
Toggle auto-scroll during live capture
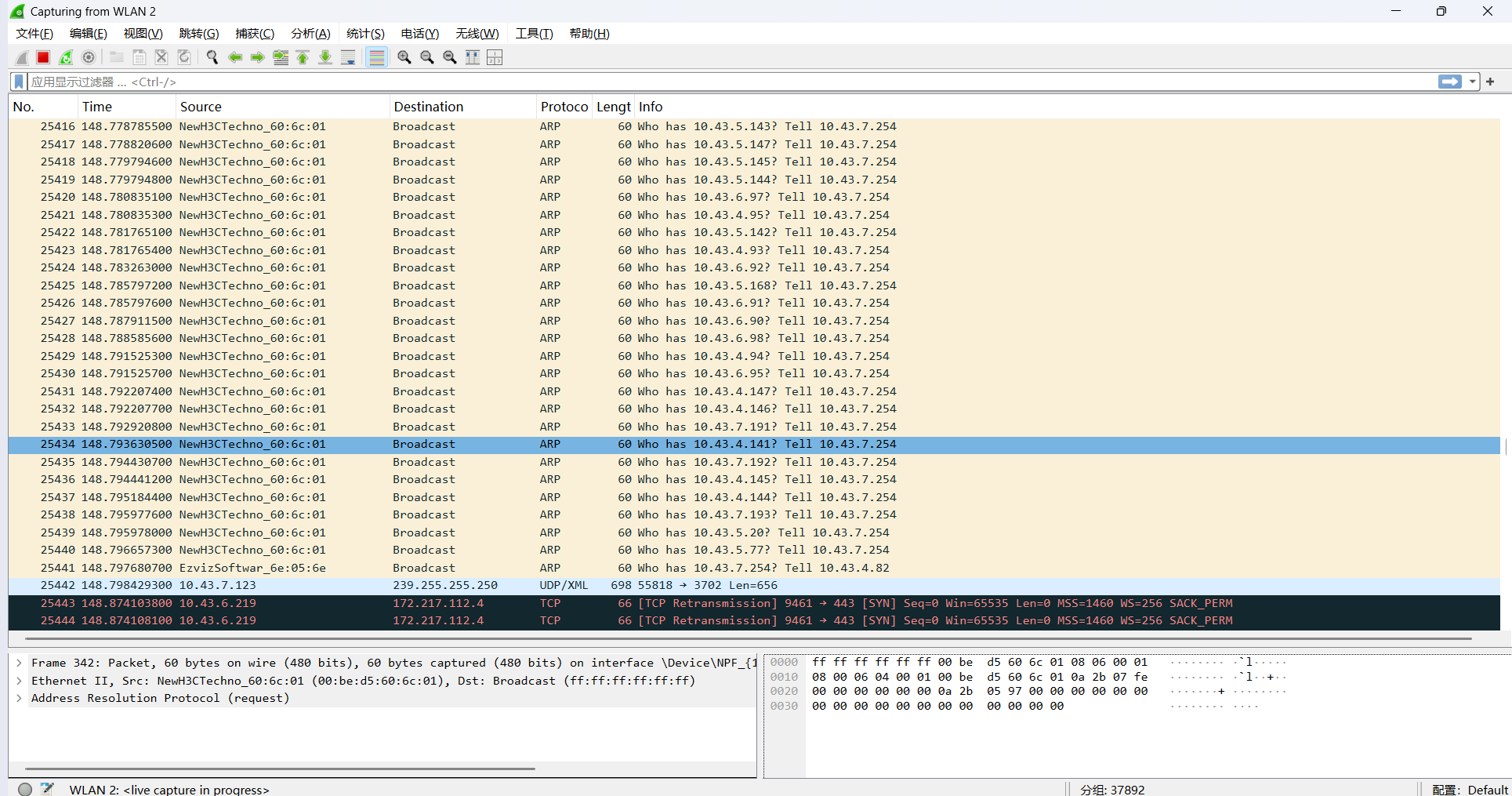[348, 57]
